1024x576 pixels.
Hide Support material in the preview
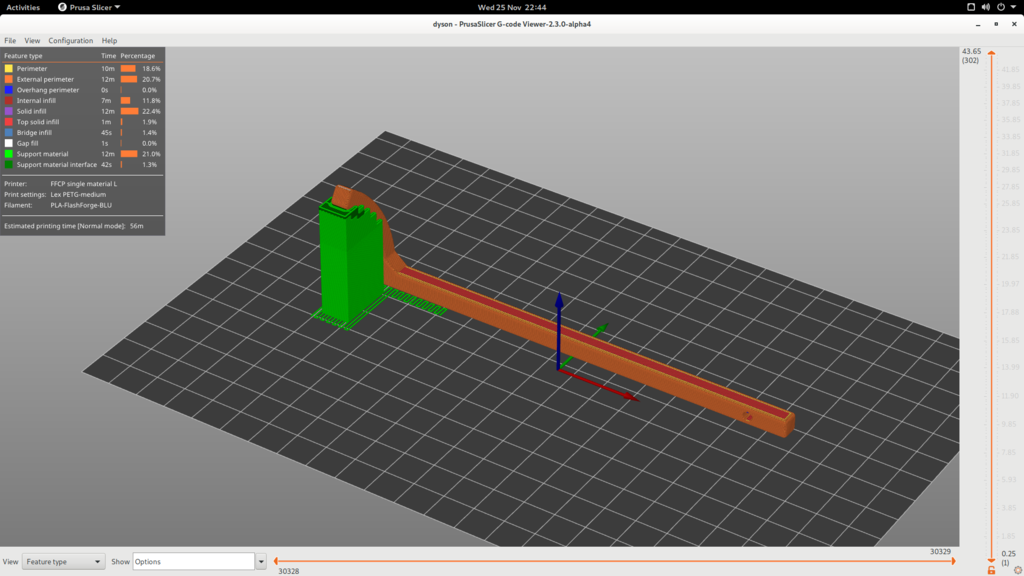[x=82, y=154]
